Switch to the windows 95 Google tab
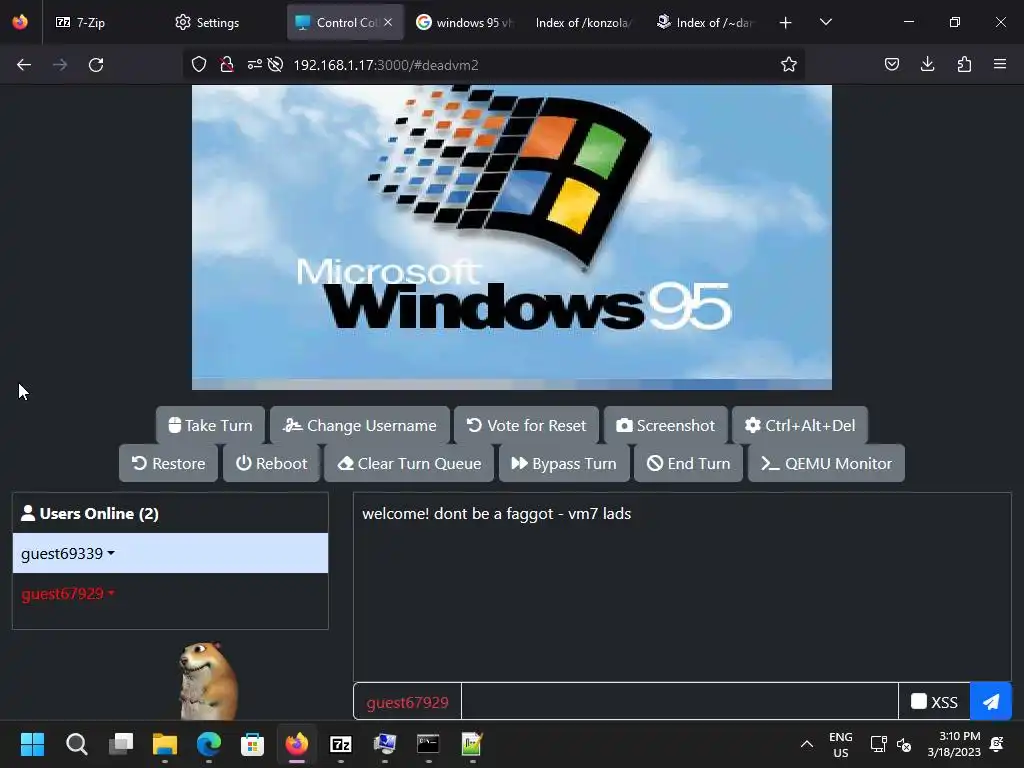Screen dimensions: 1024x768 coord(465,22)
